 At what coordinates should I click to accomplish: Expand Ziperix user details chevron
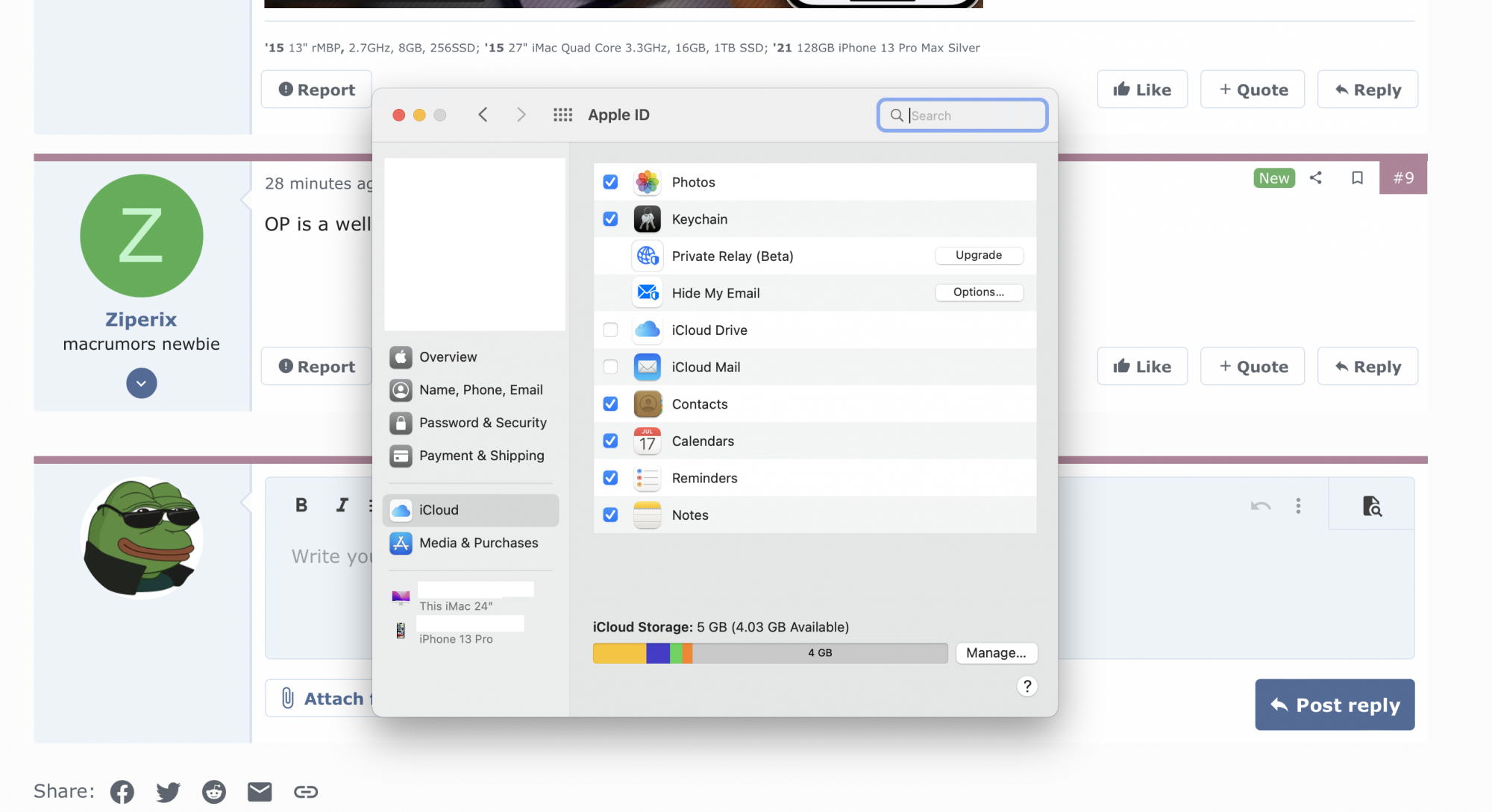[142, 383]
